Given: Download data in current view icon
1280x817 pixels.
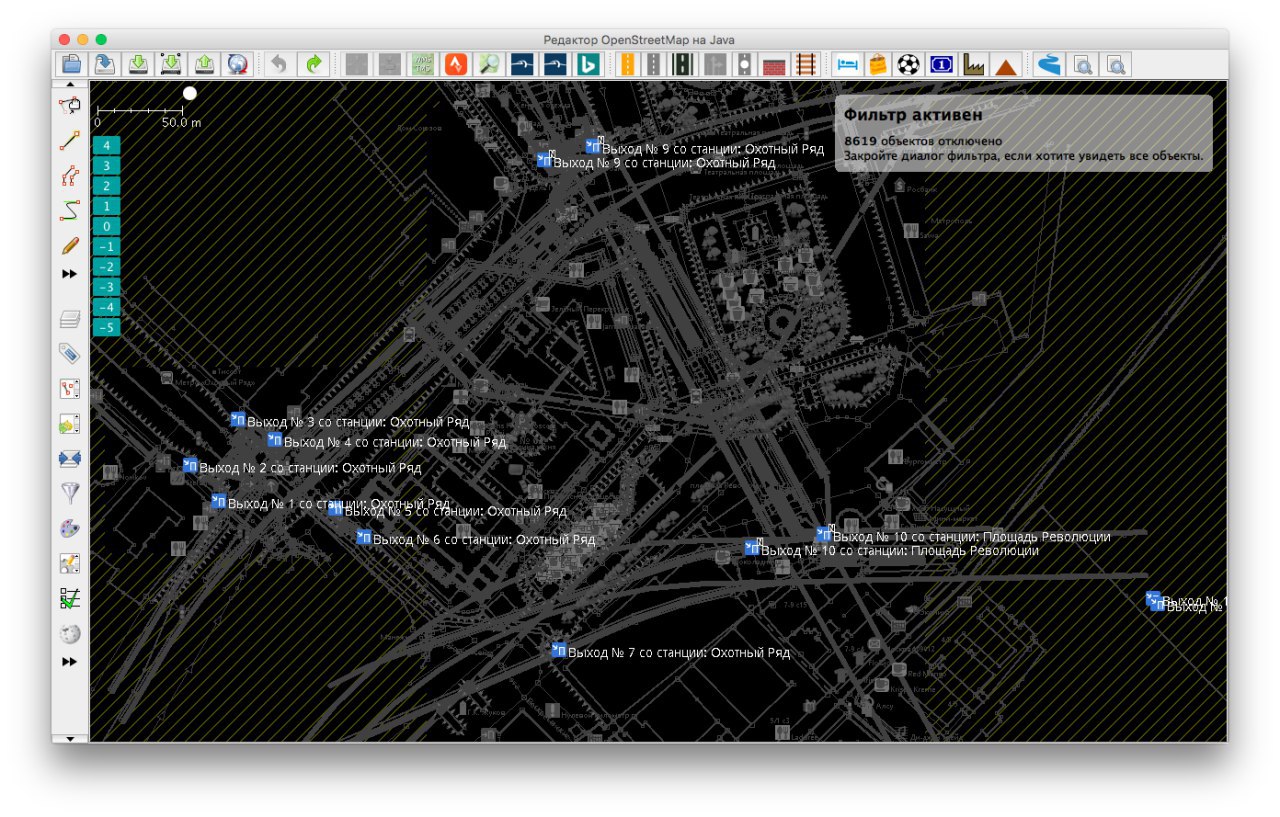Looking at the screenshot, I should pos(171,65).
